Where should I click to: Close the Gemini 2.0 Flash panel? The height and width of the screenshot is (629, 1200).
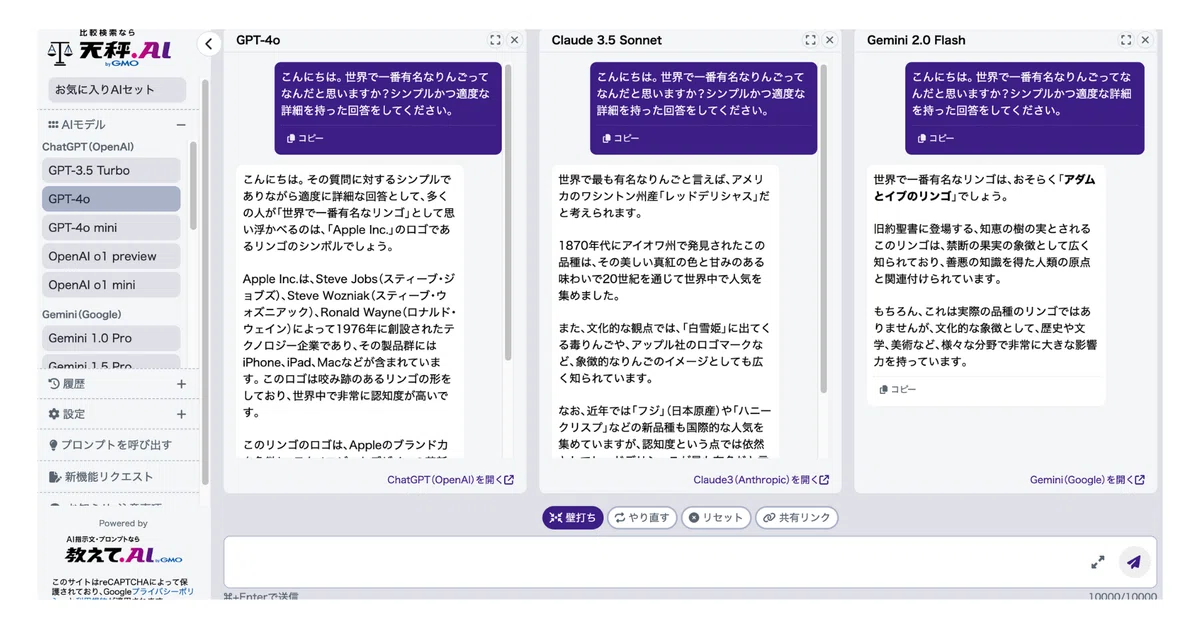coord(1145,40)
